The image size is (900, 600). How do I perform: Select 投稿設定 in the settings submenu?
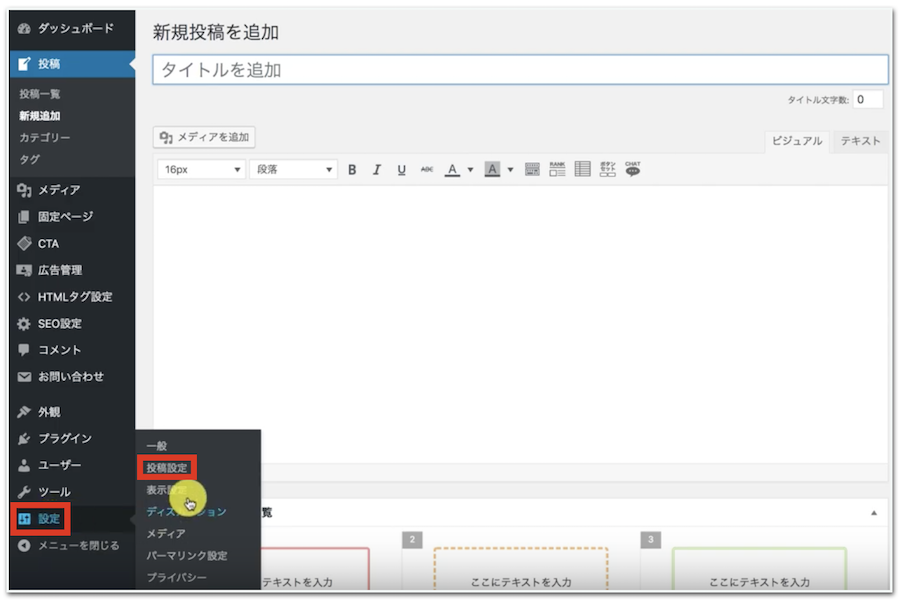click(166, 468)
